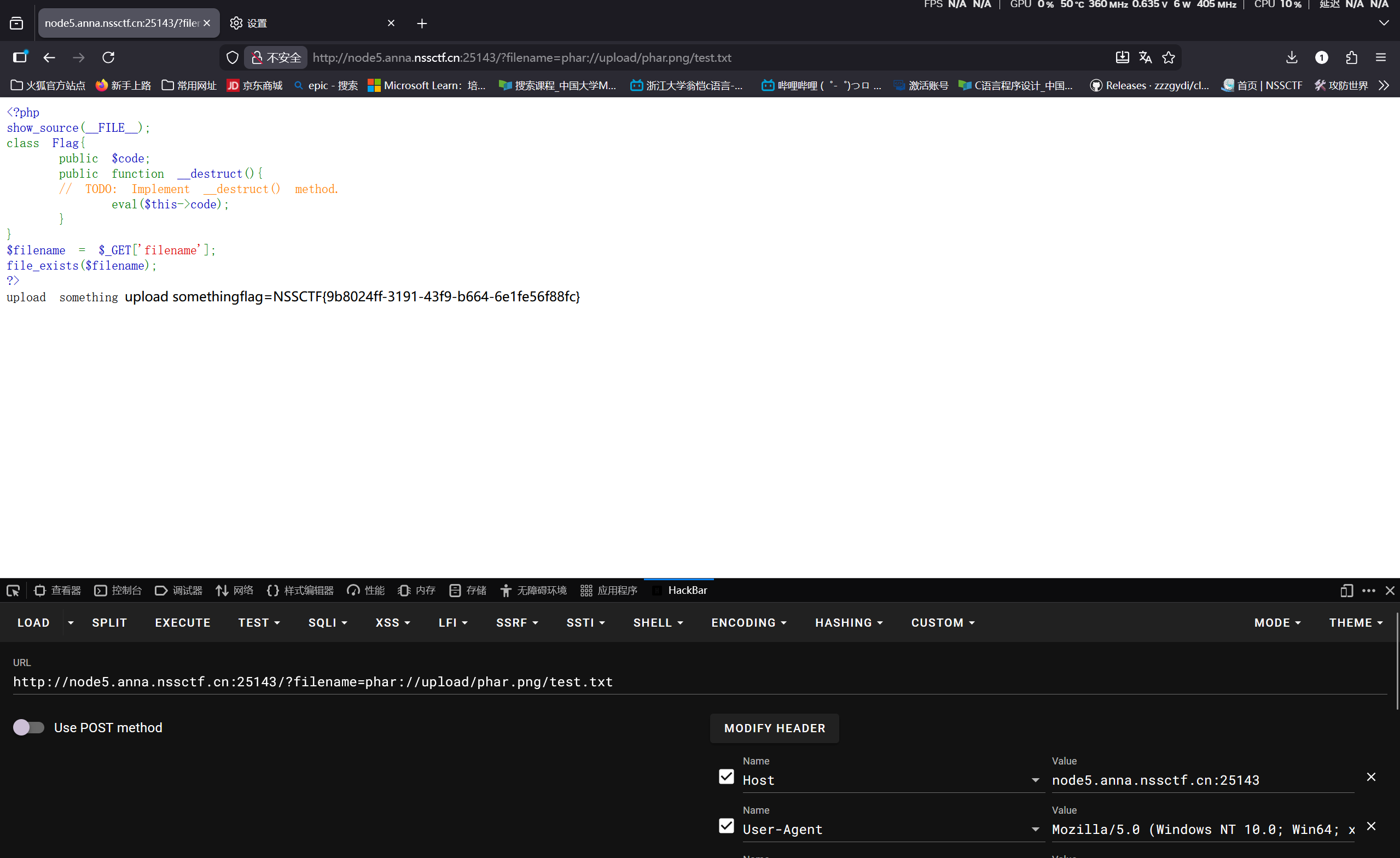Viewport: 1400px width, 858px height.
Task: Click the HackBar URL input field
Action: pos(700,681)
